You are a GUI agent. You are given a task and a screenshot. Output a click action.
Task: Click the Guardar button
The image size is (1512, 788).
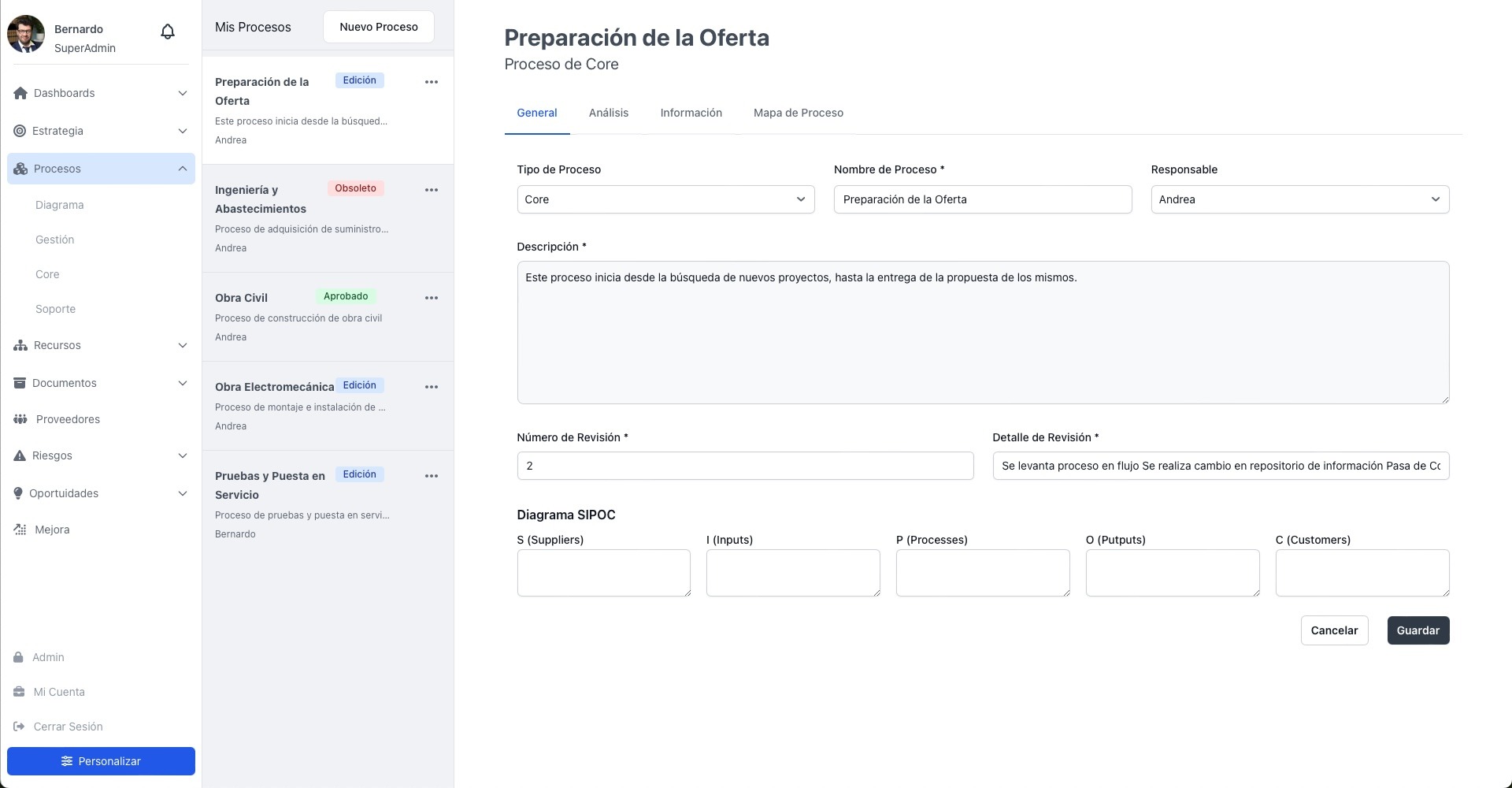(x=1417, y=630)
